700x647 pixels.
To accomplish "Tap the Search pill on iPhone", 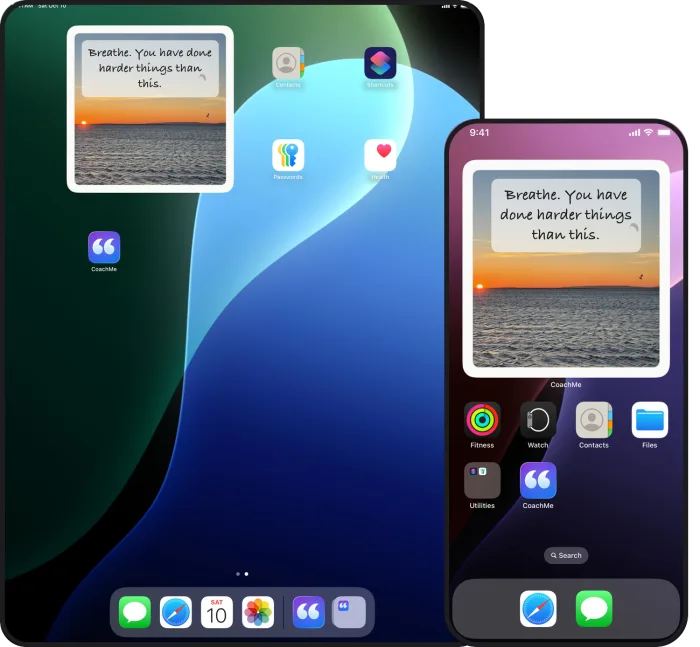I will click(566, 555).
